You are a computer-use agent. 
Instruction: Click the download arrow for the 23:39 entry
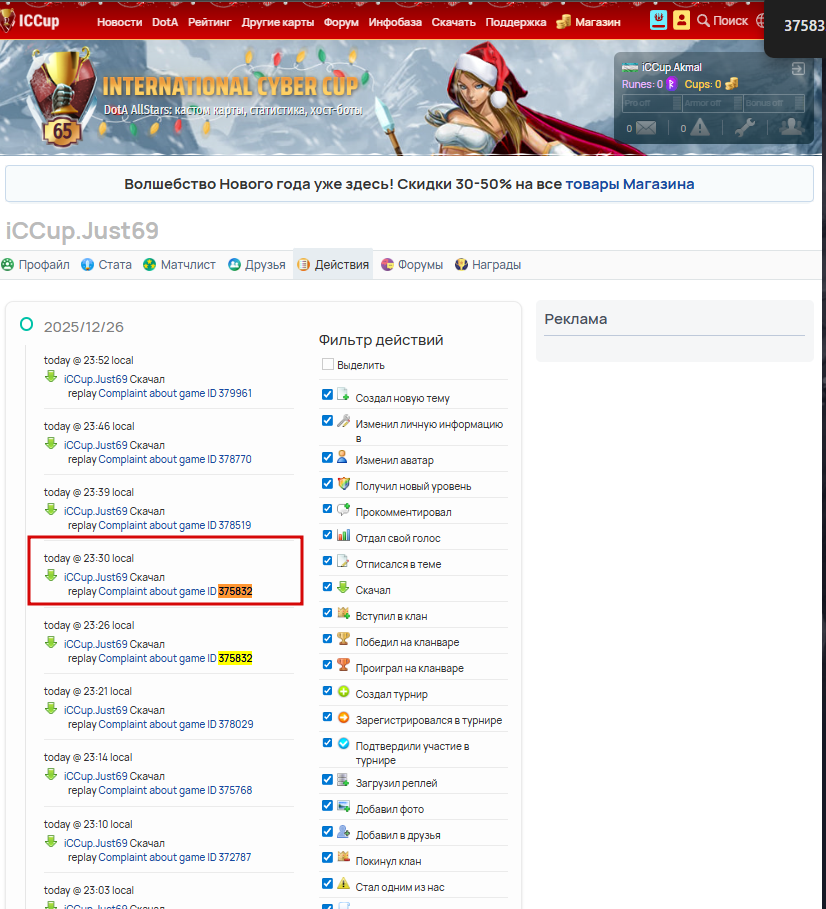pyautogui.click(x=51, y=509)
